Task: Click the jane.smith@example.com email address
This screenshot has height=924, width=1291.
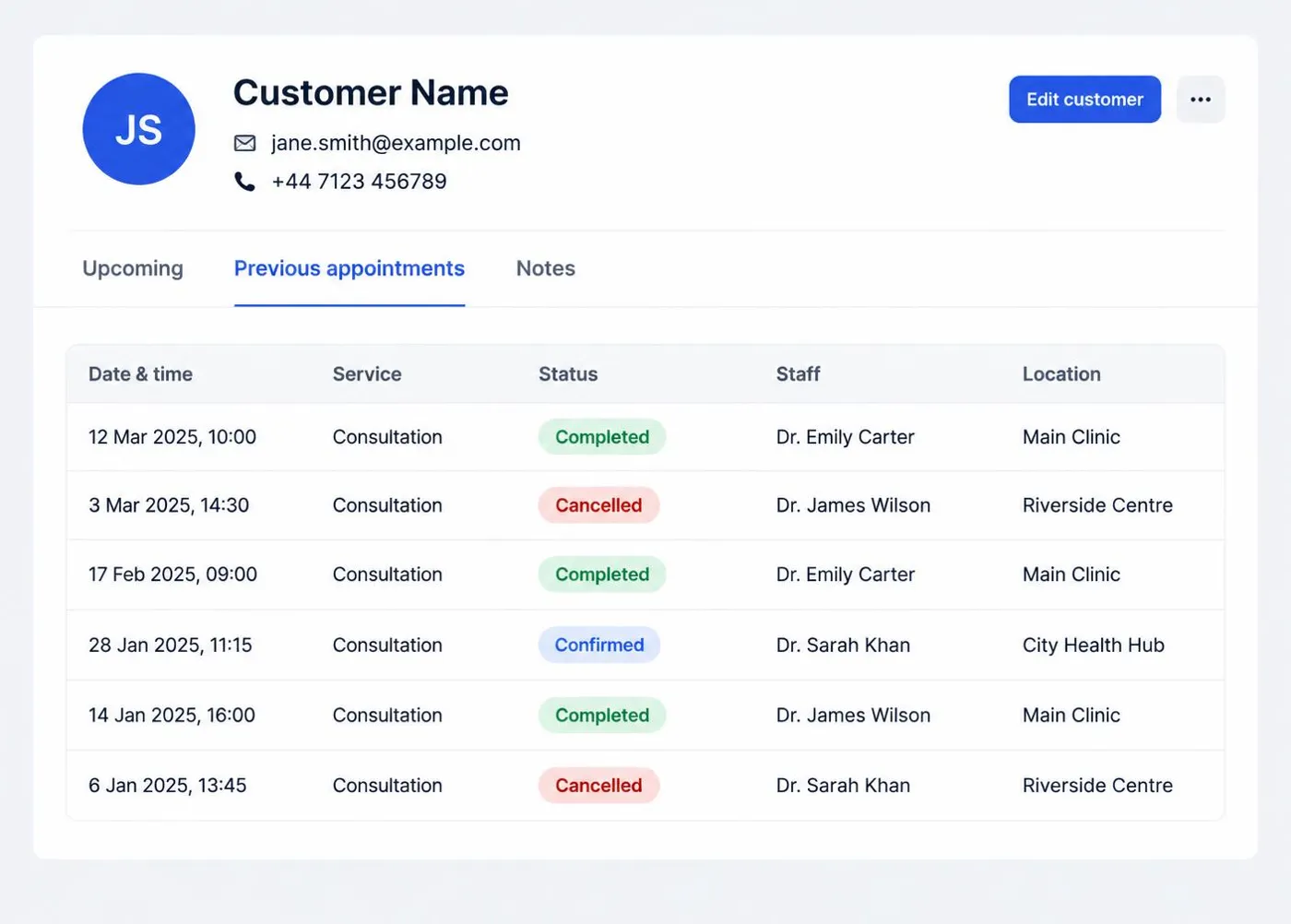Action: [396, 143]
